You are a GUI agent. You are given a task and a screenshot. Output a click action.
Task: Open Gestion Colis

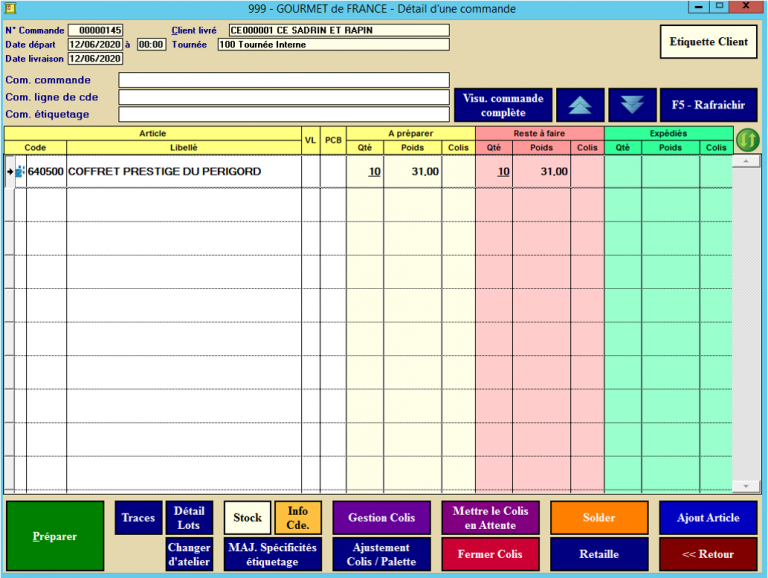pyautogui.click(x=381, y=518)
